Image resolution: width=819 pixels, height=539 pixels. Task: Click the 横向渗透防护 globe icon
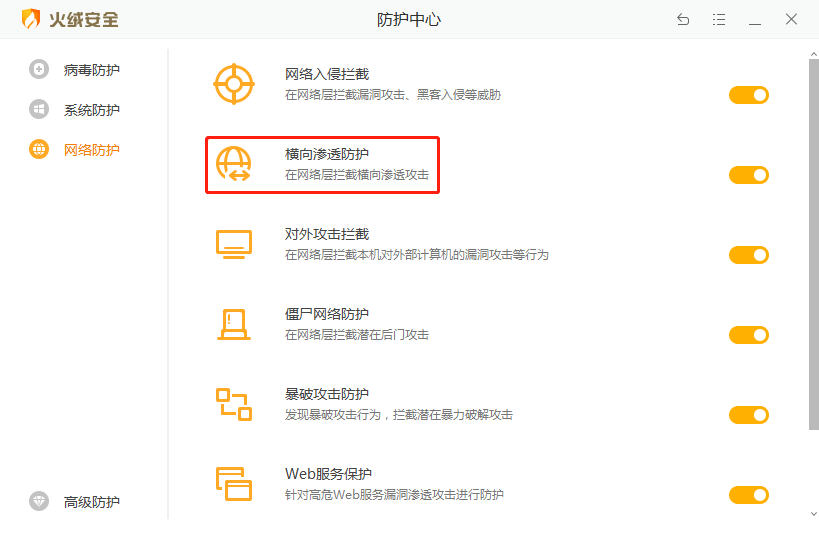234,164
